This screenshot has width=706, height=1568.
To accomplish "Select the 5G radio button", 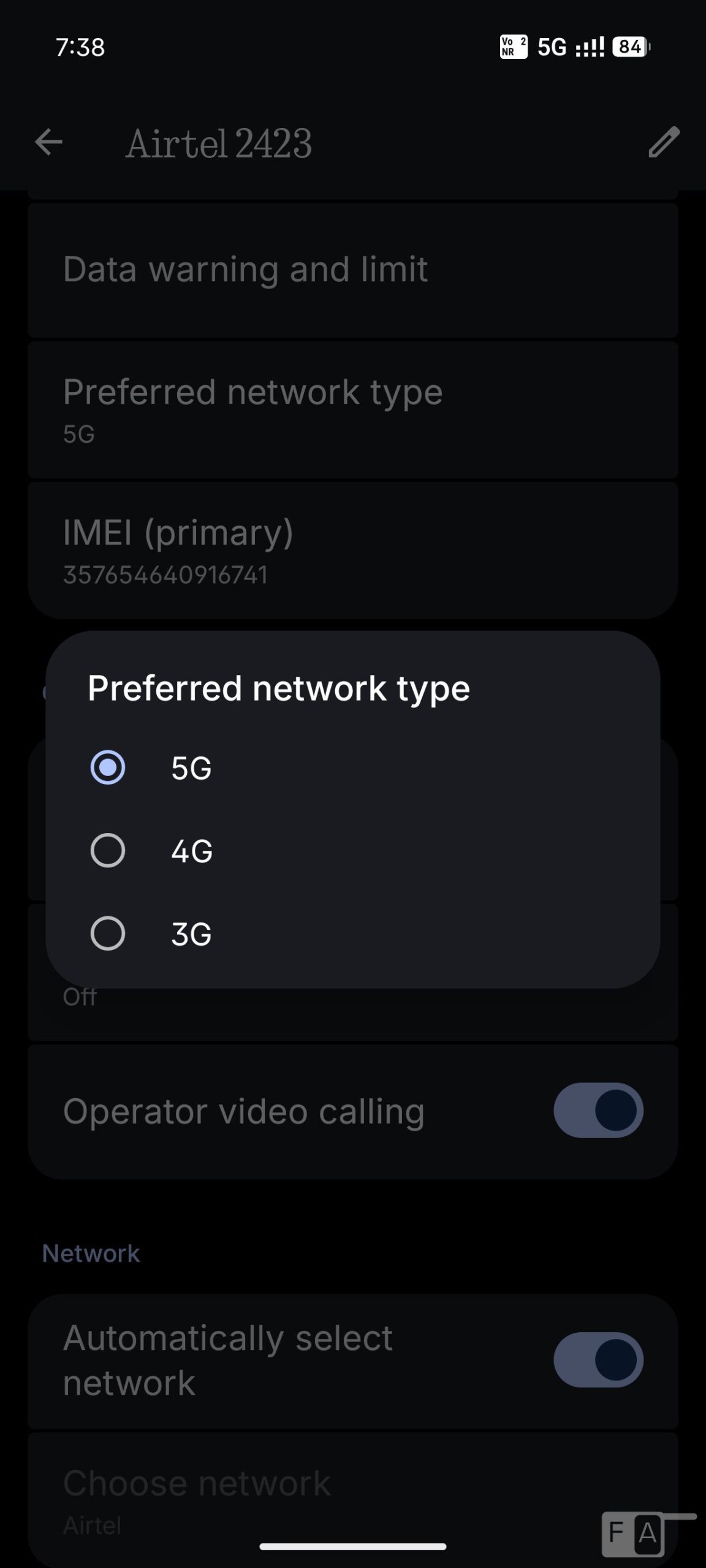I will point(108,767).
